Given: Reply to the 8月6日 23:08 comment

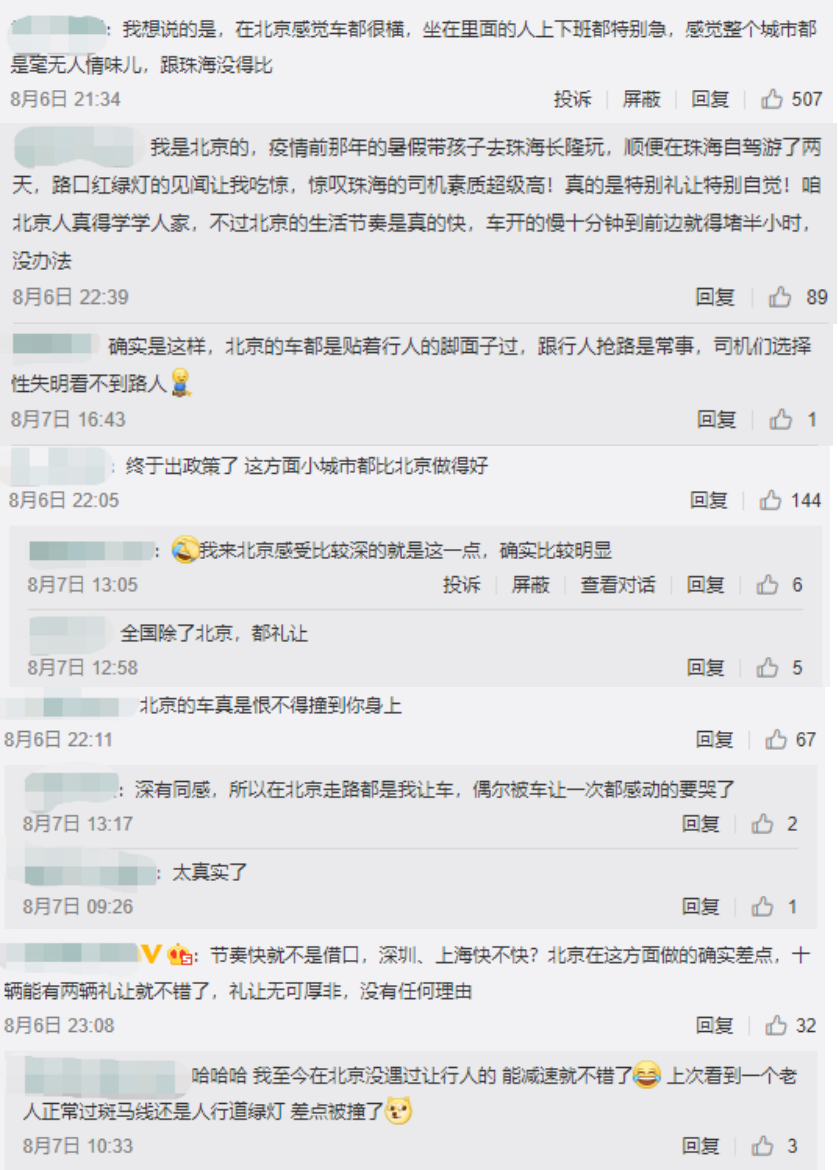Looking at the screenshot, I should pos(715,1025).
